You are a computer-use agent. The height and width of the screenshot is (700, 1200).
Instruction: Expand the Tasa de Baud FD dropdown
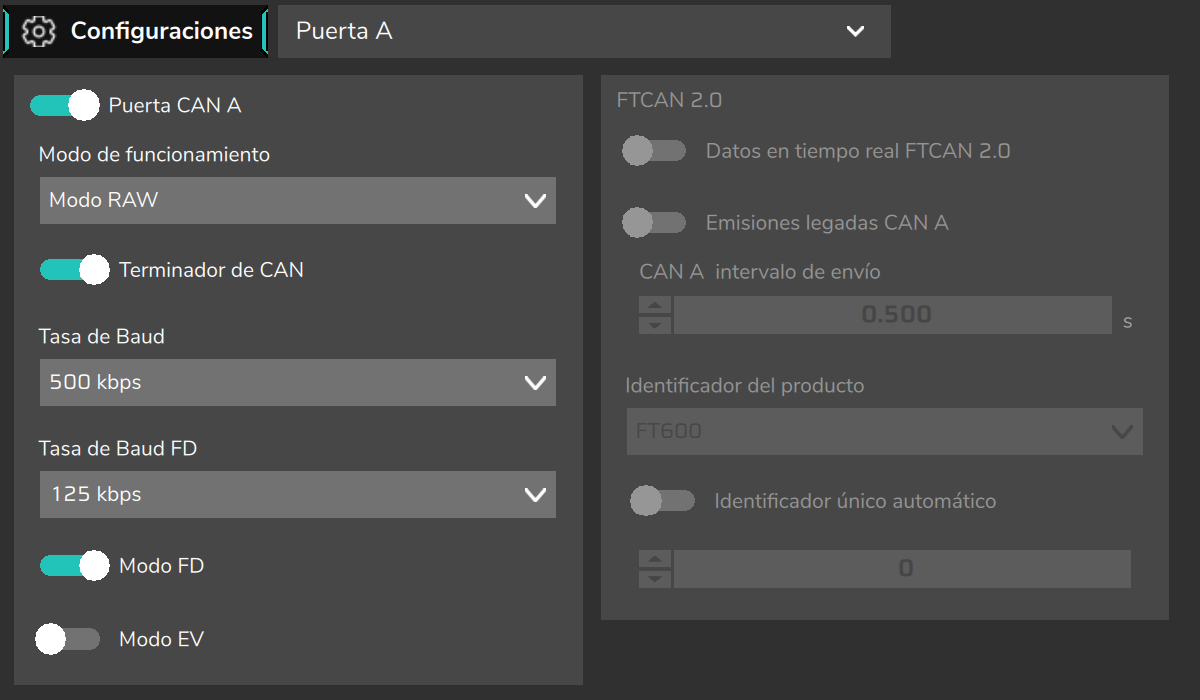pyautogui.click(x=298, y=494)
